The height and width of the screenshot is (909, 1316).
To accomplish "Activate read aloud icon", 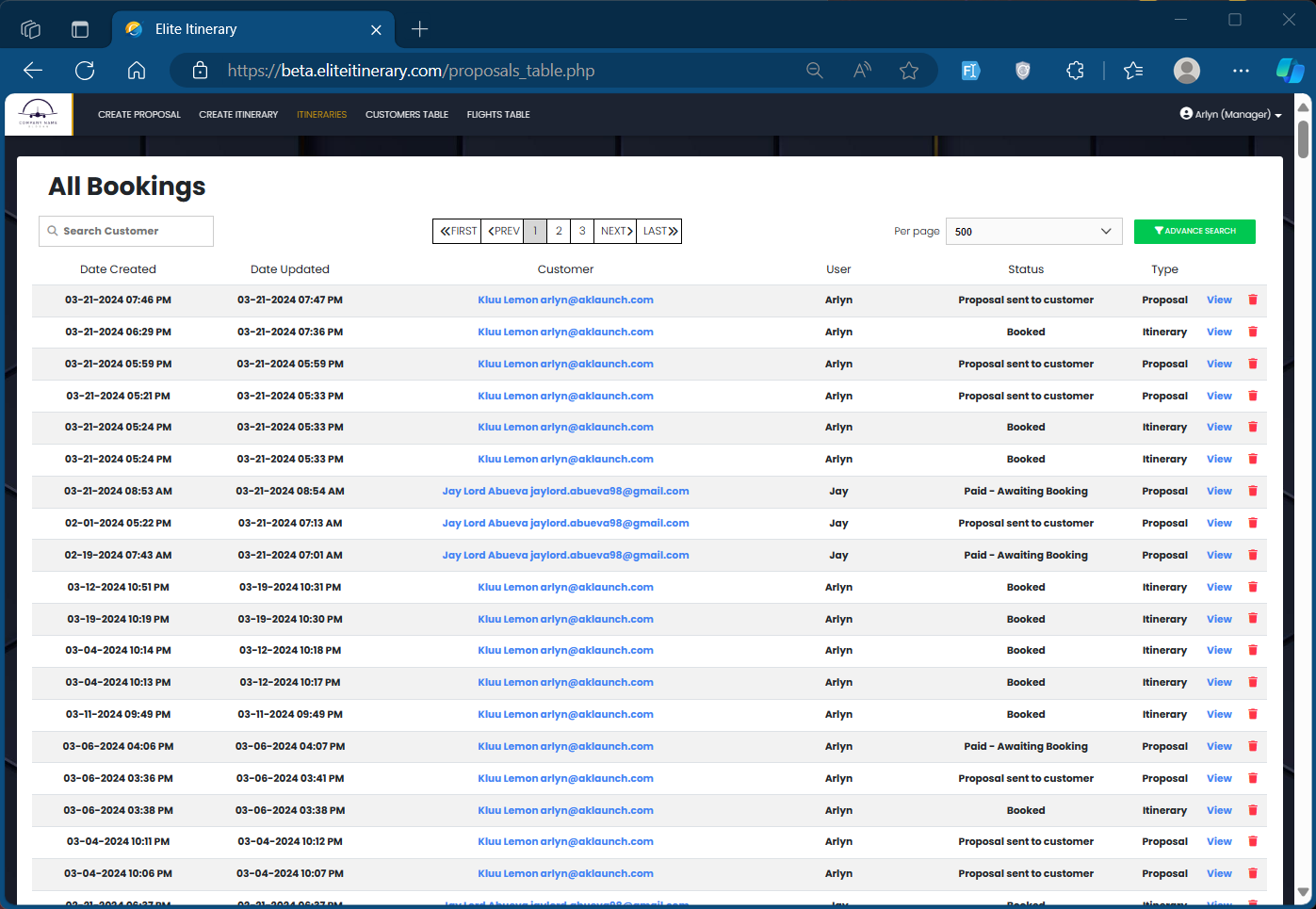I will point(862,71).
